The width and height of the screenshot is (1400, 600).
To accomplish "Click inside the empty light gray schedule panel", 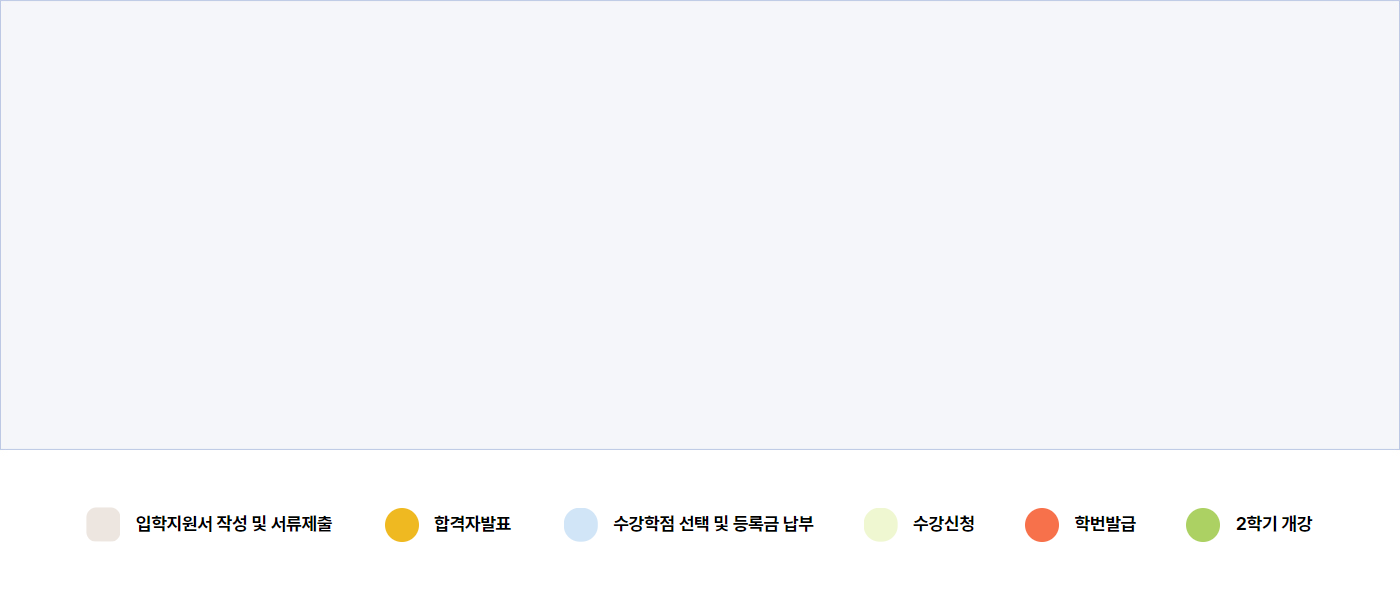I will [x=700, y=225].
